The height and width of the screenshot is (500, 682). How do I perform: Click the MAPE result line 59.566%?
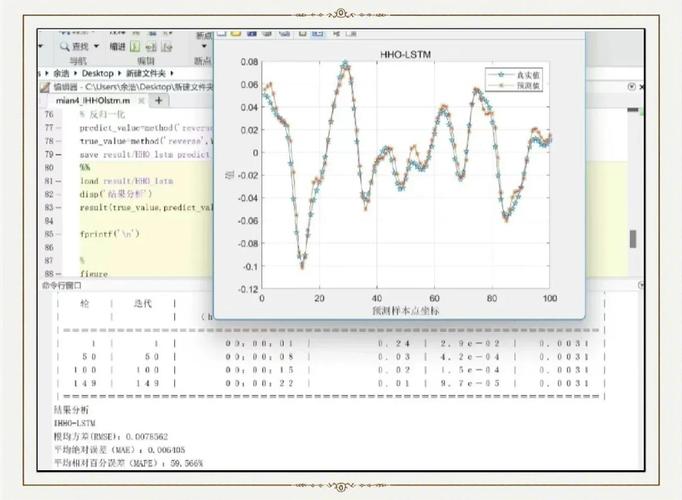[128, 463]
